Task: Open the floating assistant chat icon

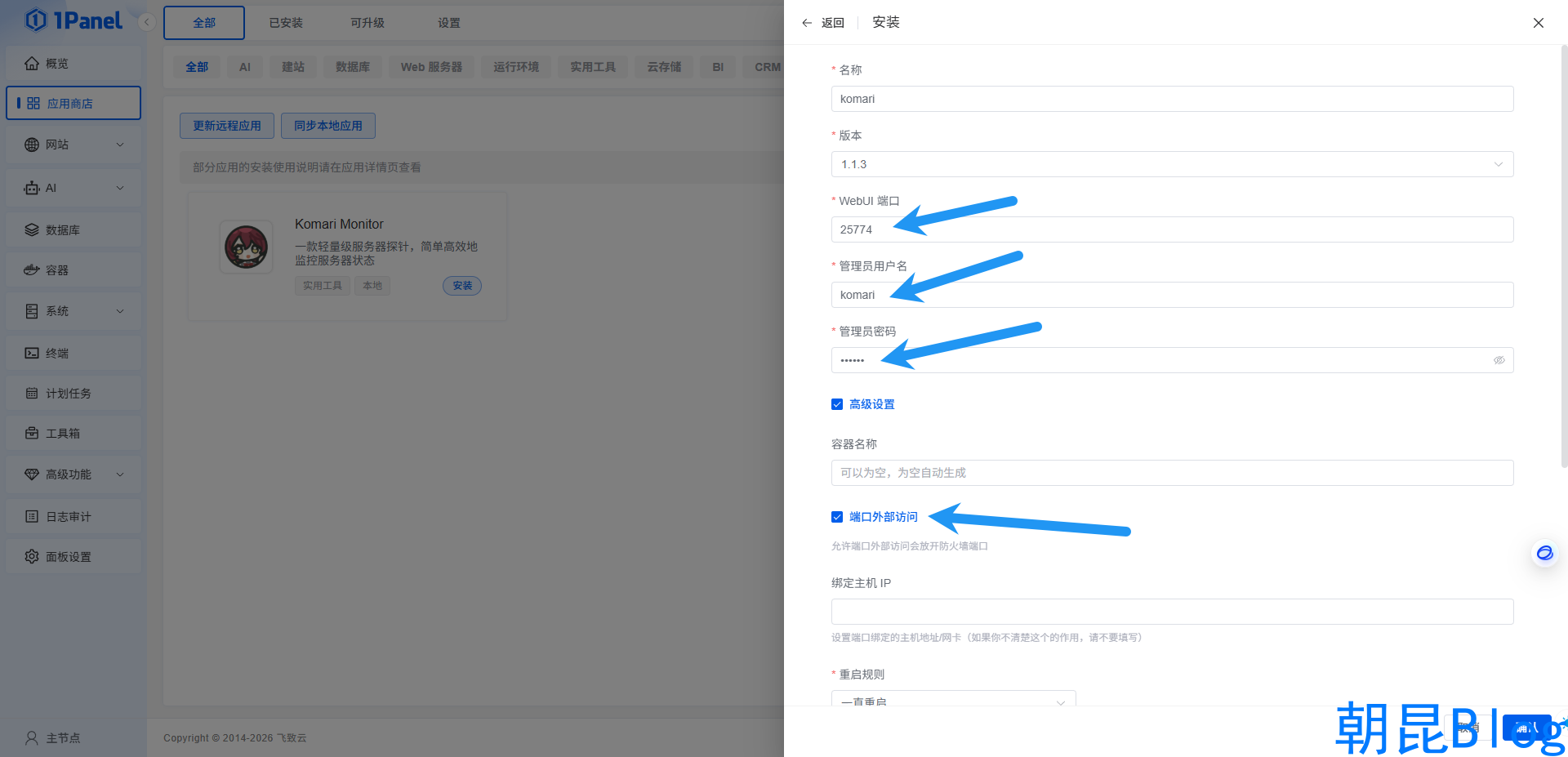Action: tap(1545, 554)
